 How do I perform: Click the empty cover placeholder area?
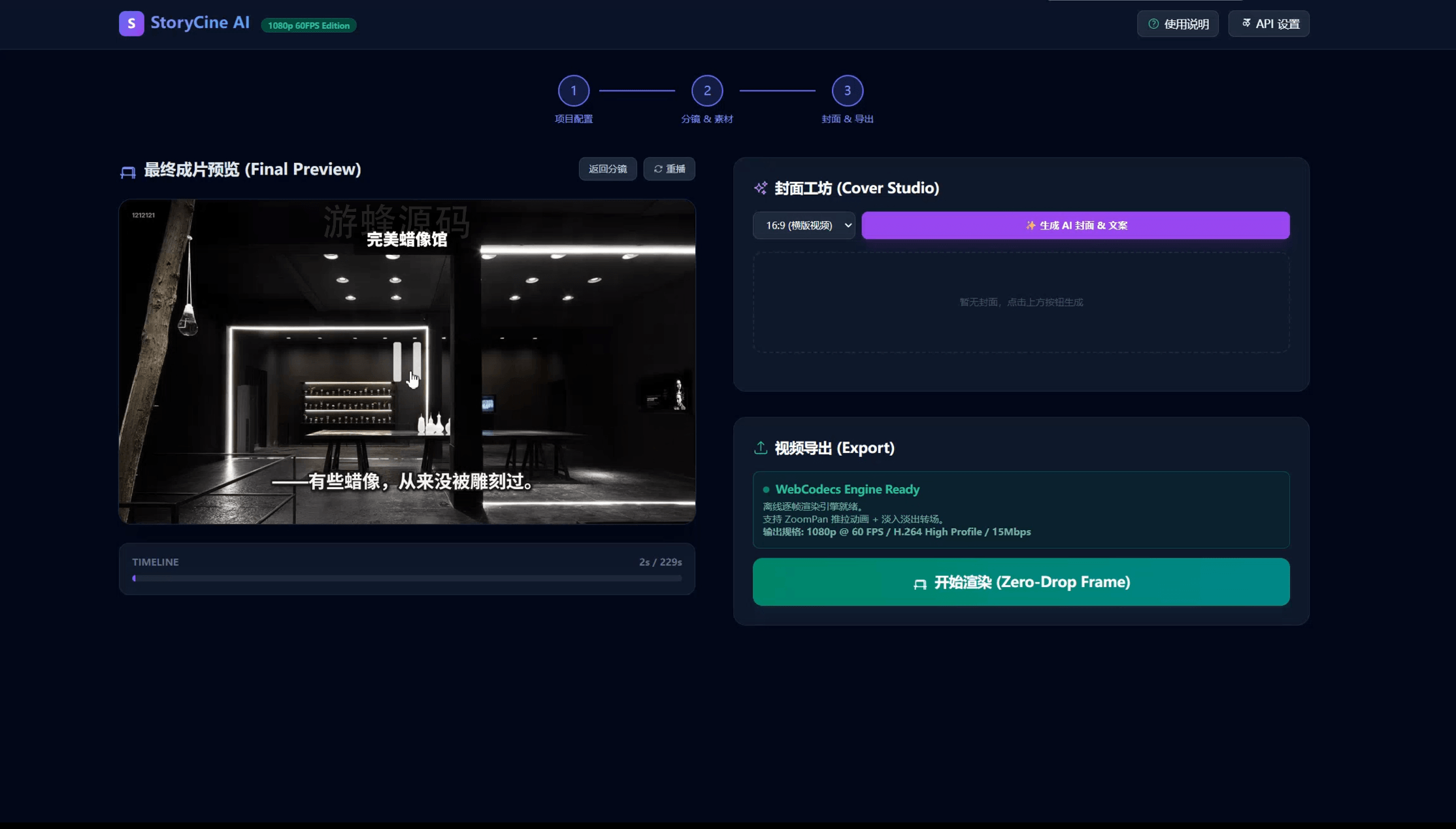click(1021, 303)
